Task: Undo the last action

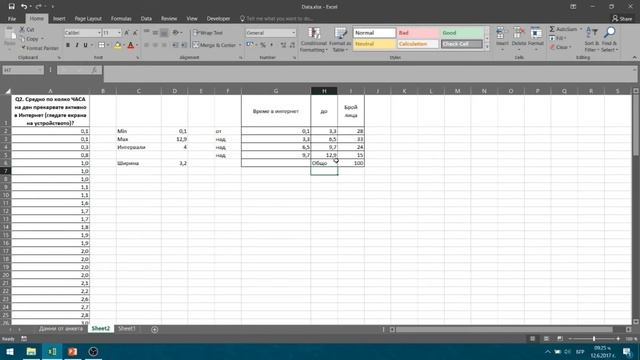Action: pyautogui.click(x=24, y=7)
